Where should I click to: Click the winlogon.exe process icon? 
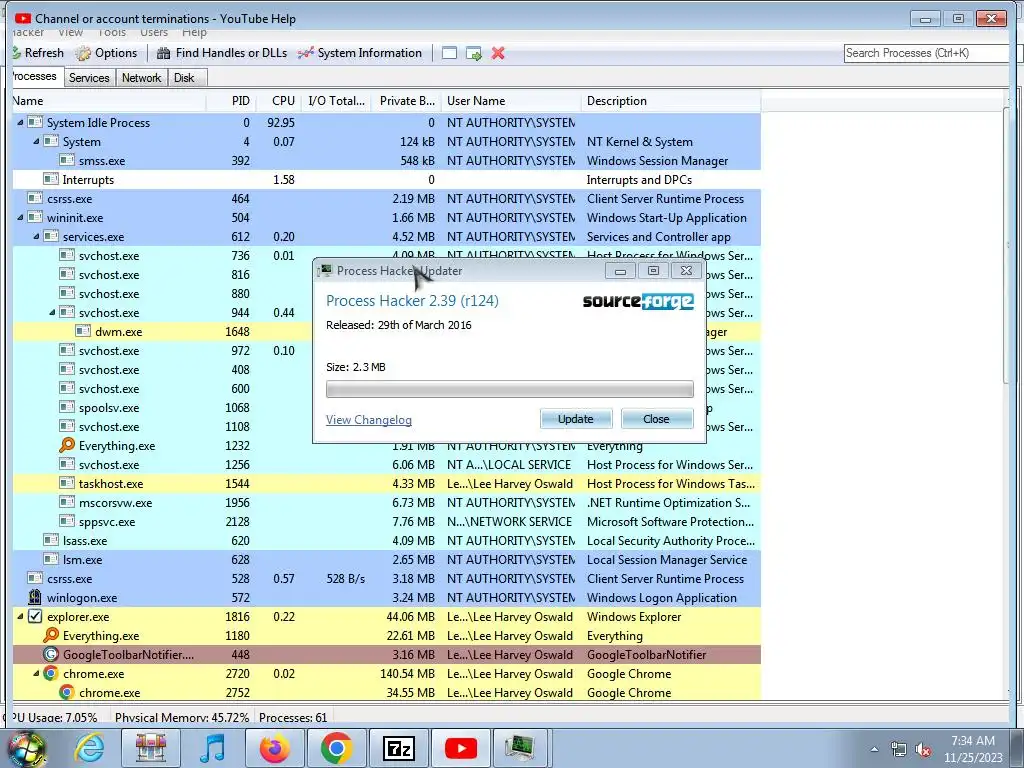pyautogui.click(x=35, y=598)
